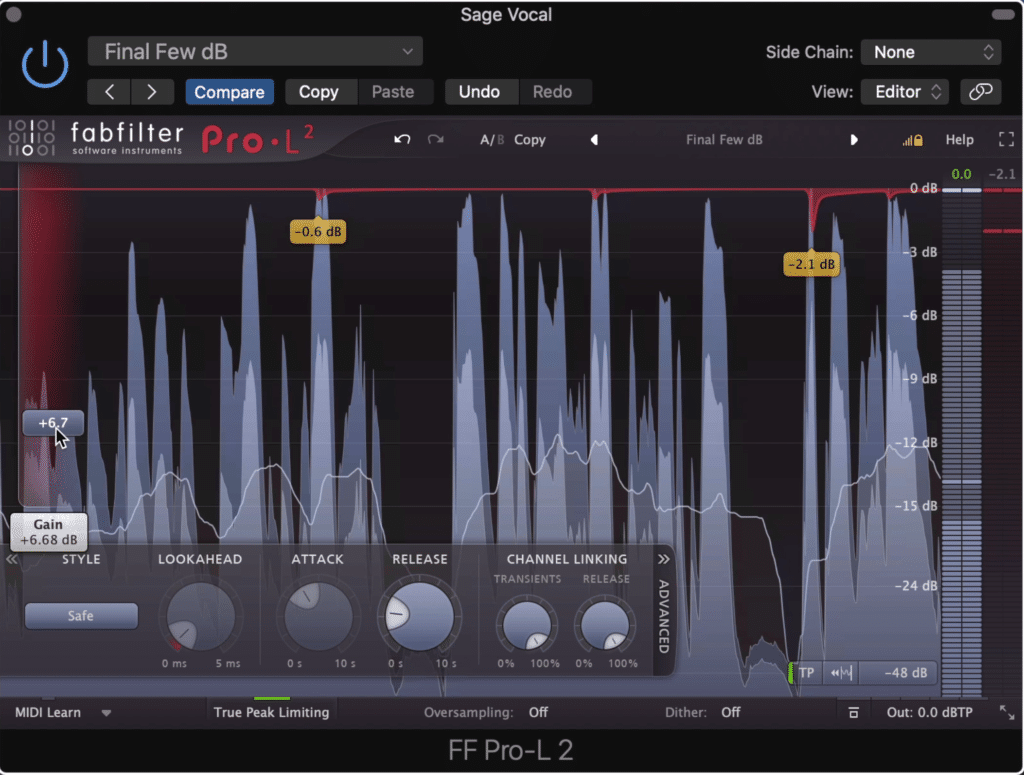The width and height of the screenshot is (1024, 775).
Task: Click the output level lock icon
Action: pyautogui.click(x=913, y=140)
